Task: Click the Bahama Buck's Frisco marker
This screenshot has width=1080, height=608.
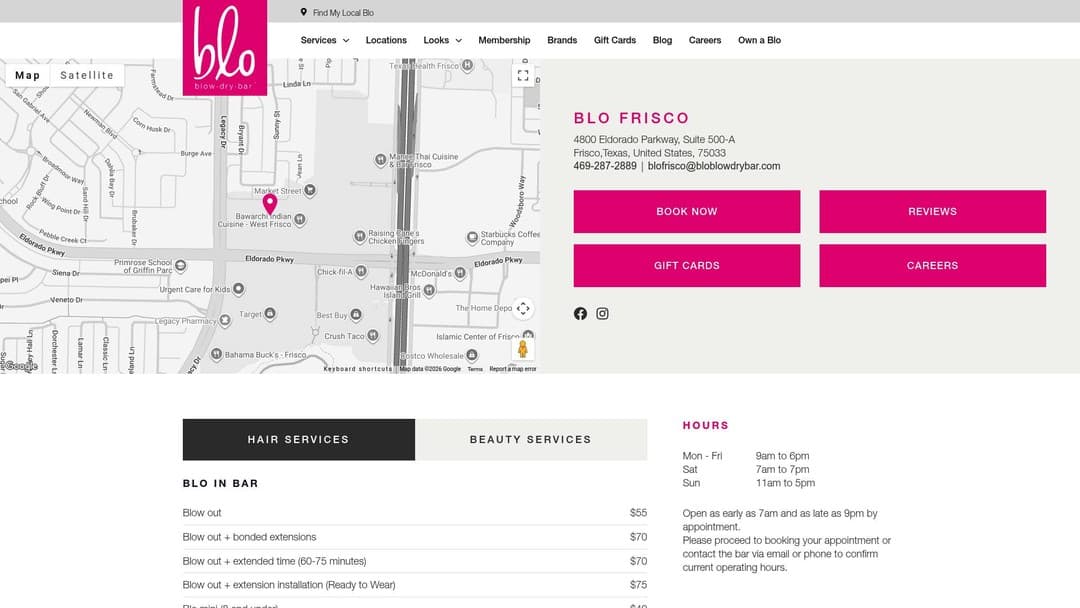Action: [x=216, y=354]
